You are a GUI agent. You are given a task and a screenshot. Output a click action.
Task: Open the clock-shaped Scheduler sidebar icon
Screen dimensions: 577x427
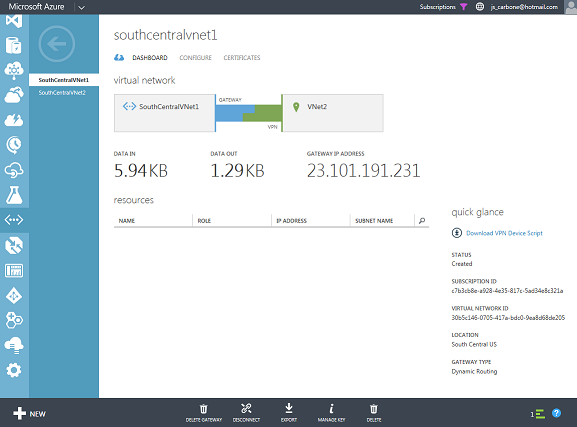click(x=14, y=145)
